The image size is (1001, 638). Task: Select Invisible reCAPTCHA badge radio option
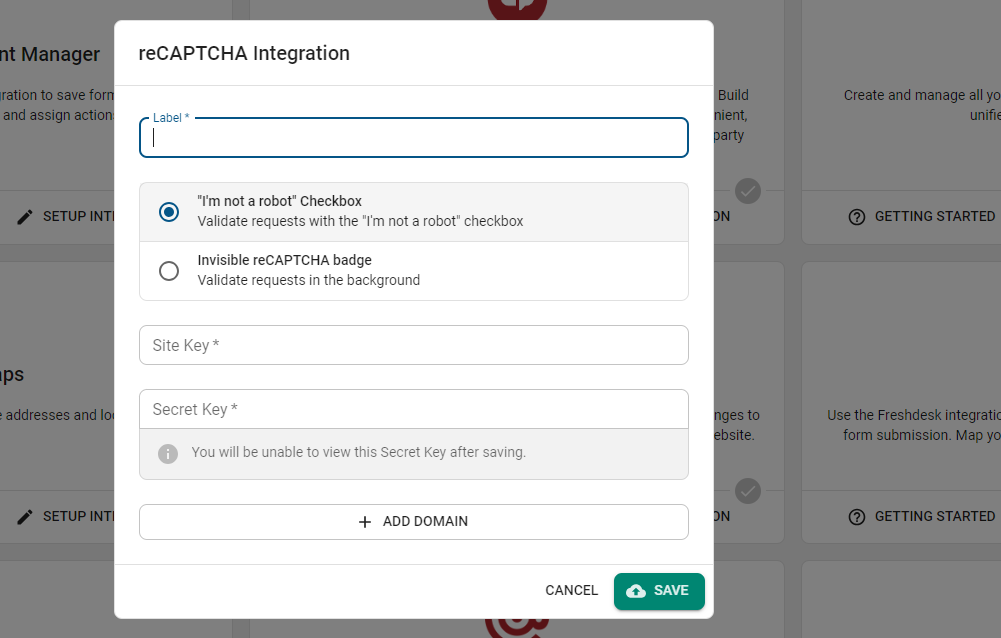coord(169,271)
